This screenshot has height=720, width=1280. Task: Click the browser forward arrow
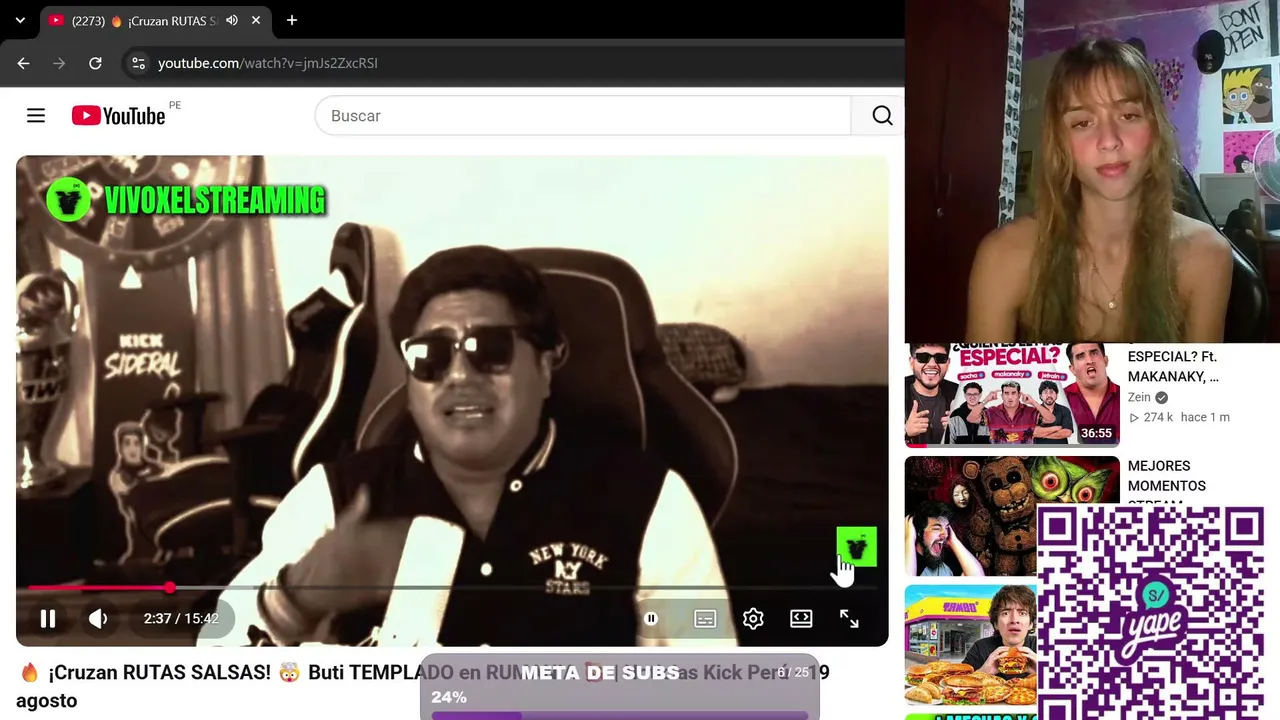pos(59,63)
